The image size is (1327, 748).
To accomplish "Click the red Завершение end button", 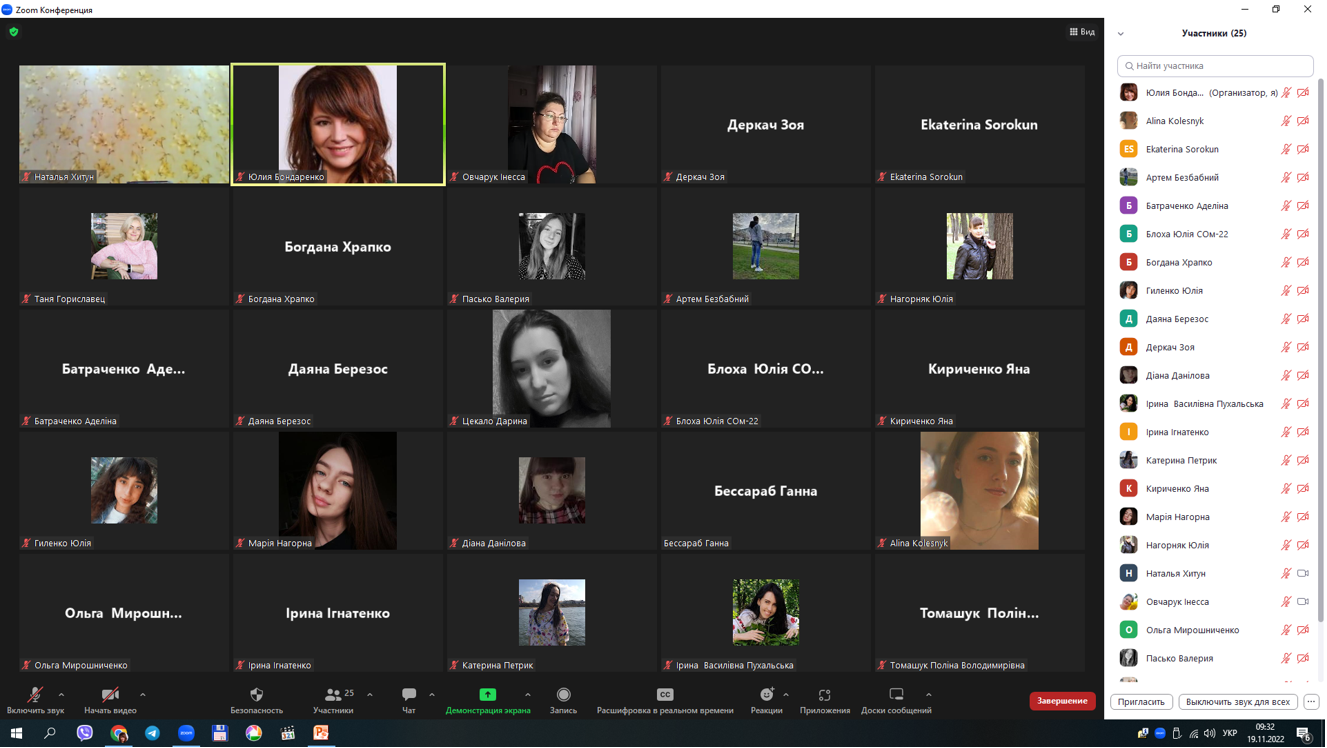I will coord(1062,701).
